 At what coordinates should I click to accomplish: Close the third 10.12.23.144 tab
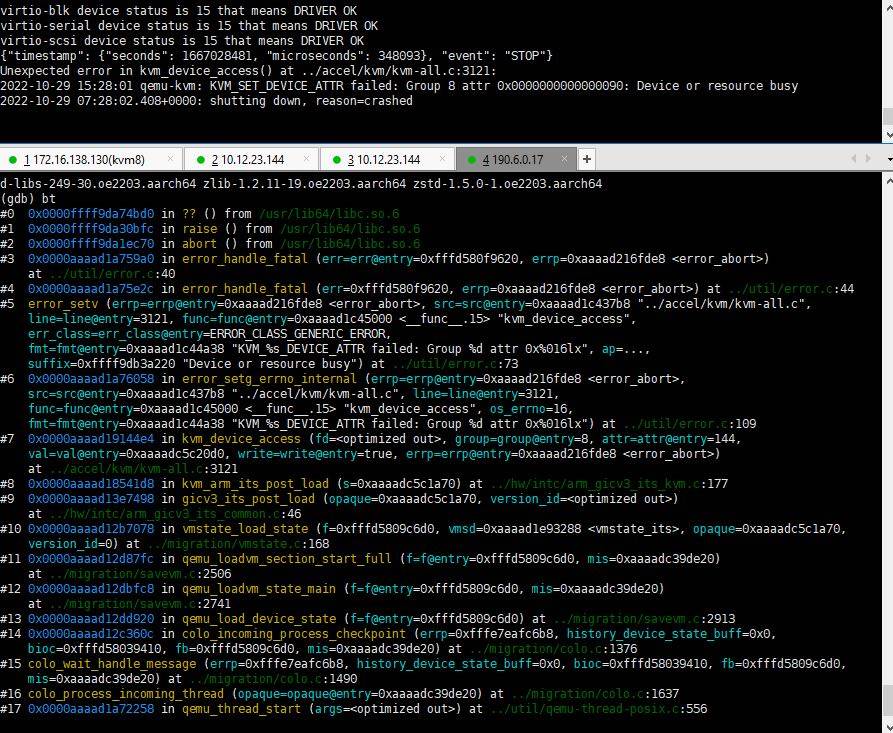[x=442, y=159]
